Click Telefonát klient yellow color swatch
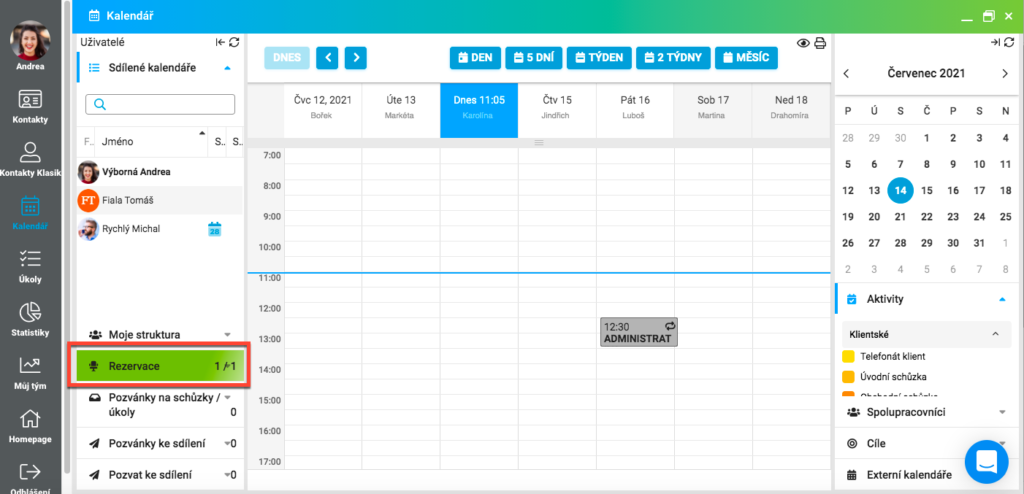The width and height of the screenshot is (1024, 494). [x=848, y=357]
